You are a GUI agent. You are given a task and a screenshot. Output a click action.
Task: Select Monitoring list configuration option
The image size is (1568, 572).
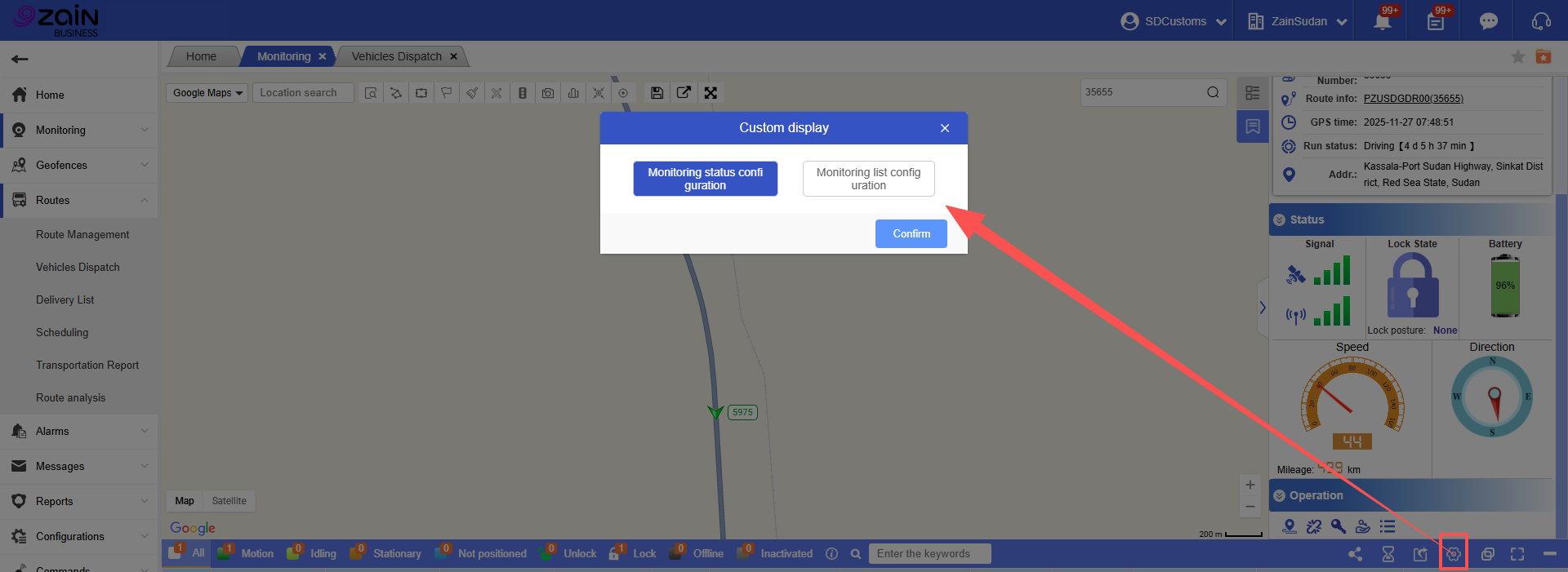868,179
